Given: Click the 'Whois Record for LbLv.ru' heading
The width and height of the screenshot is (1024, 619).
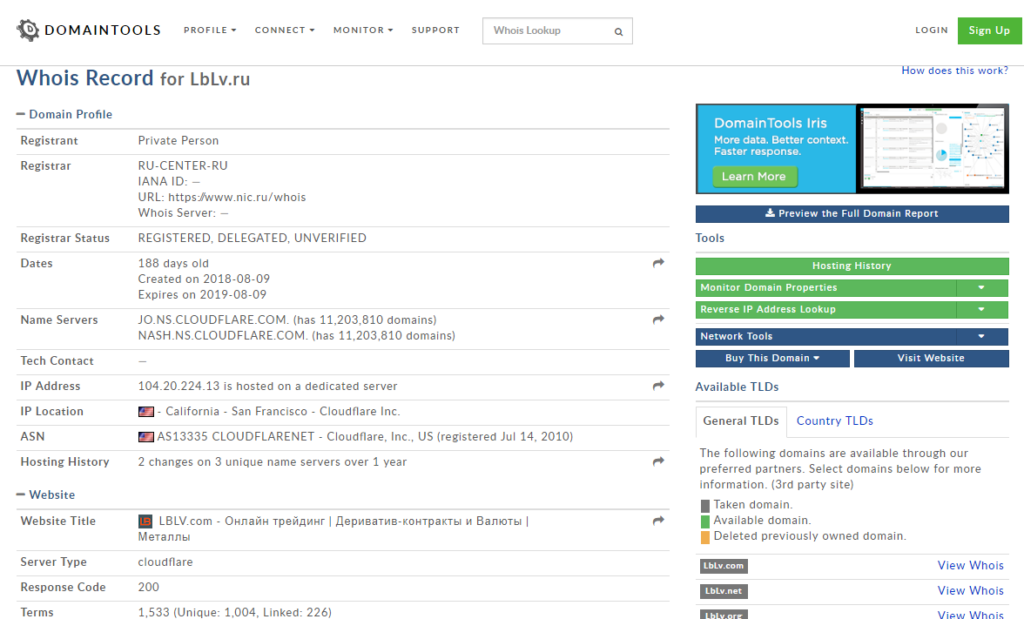Looking at the screenshot, I should tap(133, 78).
